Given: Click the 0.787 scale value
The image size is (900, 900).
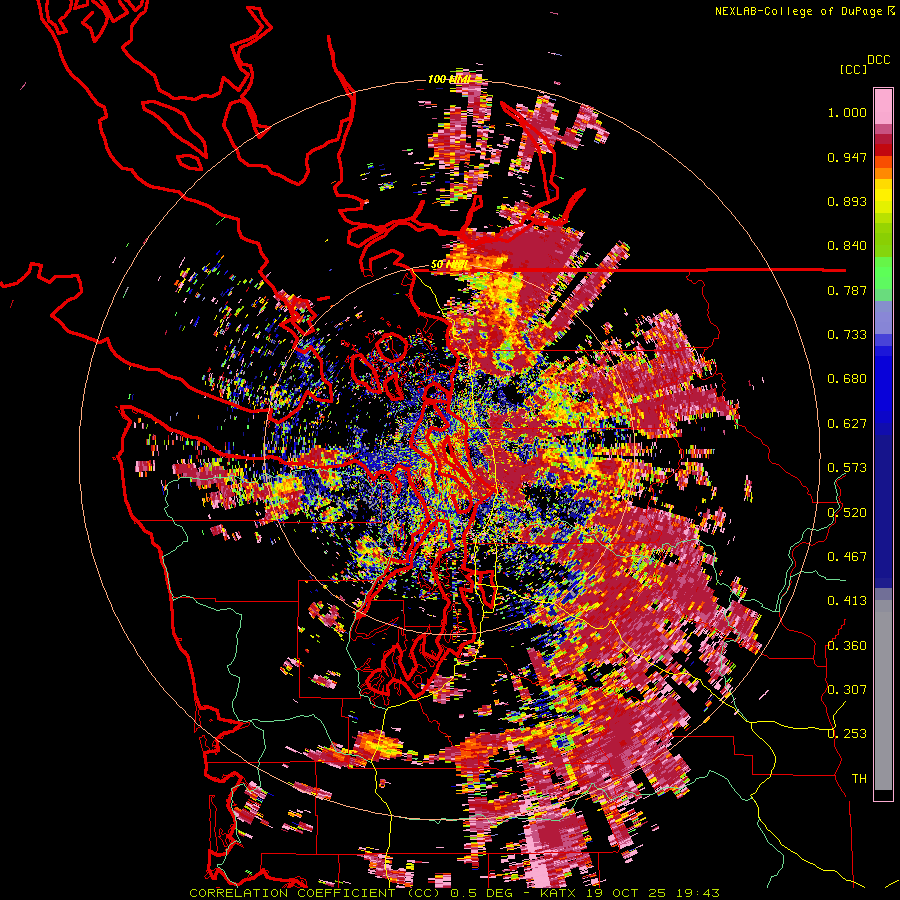Looking at the screenshot, I should pos(847,290).
